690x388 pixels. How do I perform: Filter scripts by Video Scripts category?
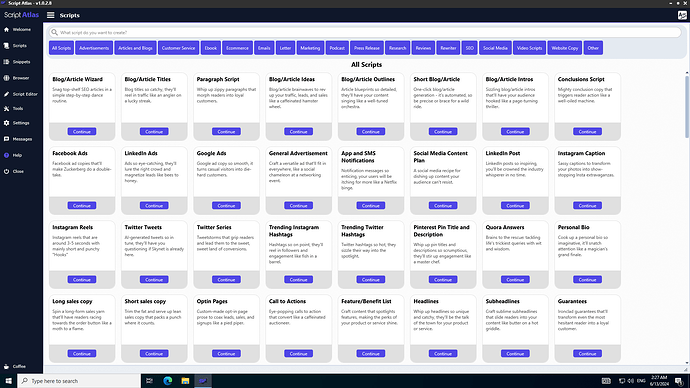pos(529,48)
